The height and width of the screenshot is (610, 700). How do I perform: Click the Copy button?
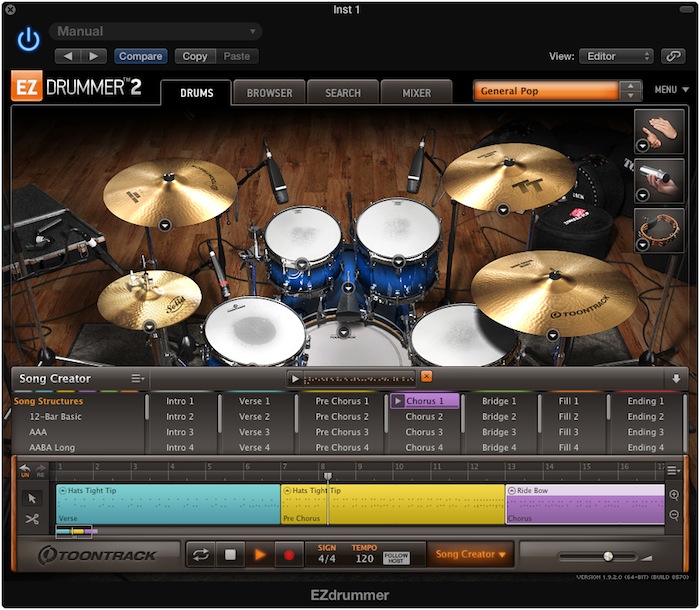coord(195,56)
